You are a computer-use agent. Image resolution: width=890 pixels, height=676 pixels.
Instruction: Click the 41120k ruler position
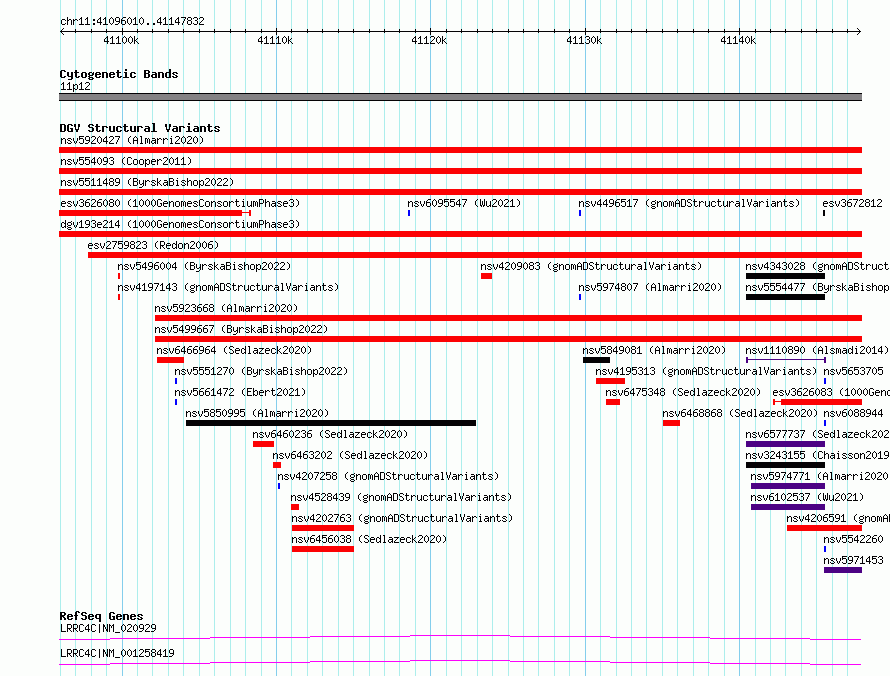(429, 40)
